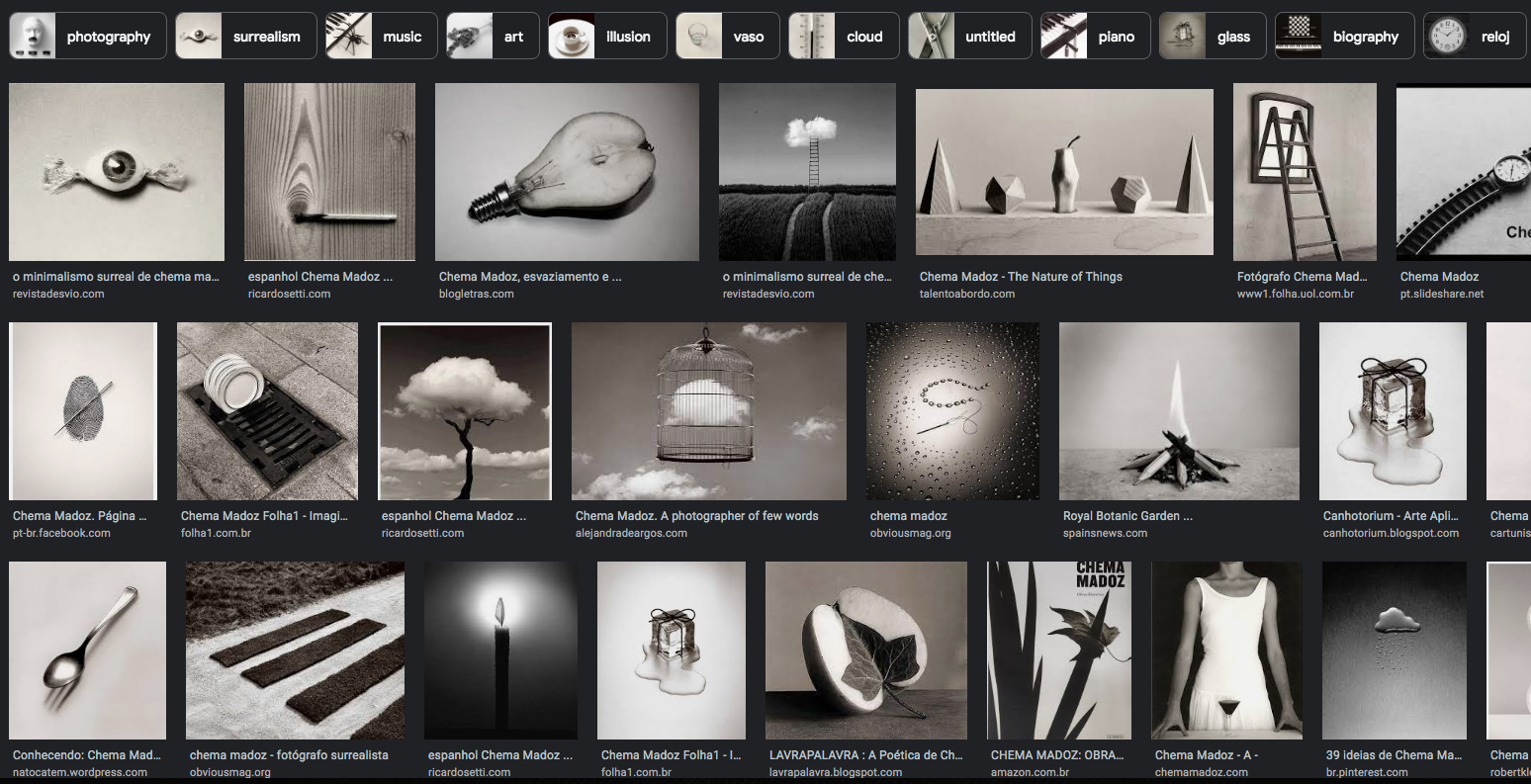This screenshot has width=1531, height=784.
Task: Open 'LAVRAPALAVRA : A Poética de Ch...' link
Action: pyautogui.click(x=866, y=755)
